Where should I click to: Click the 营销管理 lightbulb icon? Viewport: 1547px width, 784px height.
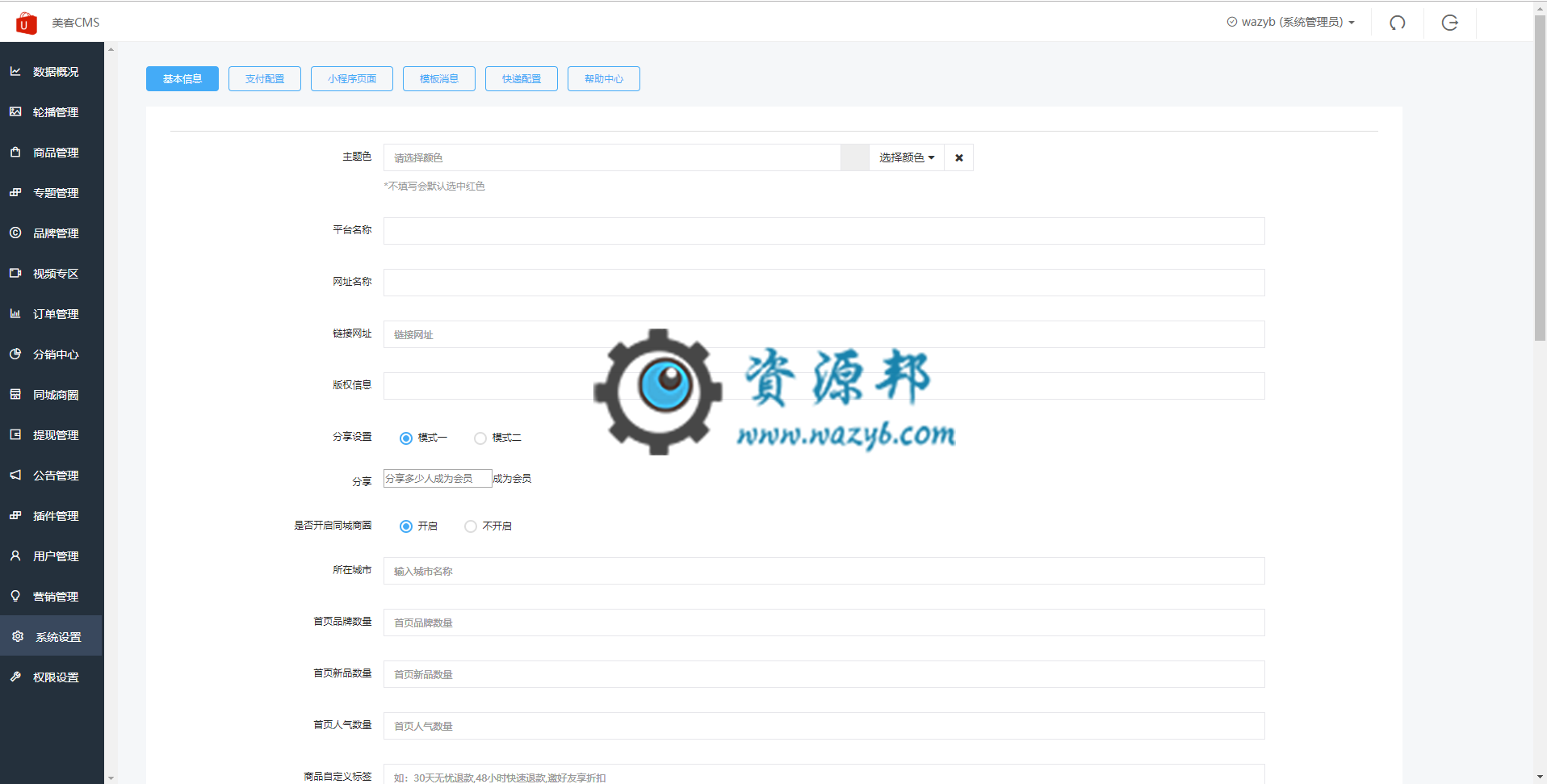tap(15, 596)
